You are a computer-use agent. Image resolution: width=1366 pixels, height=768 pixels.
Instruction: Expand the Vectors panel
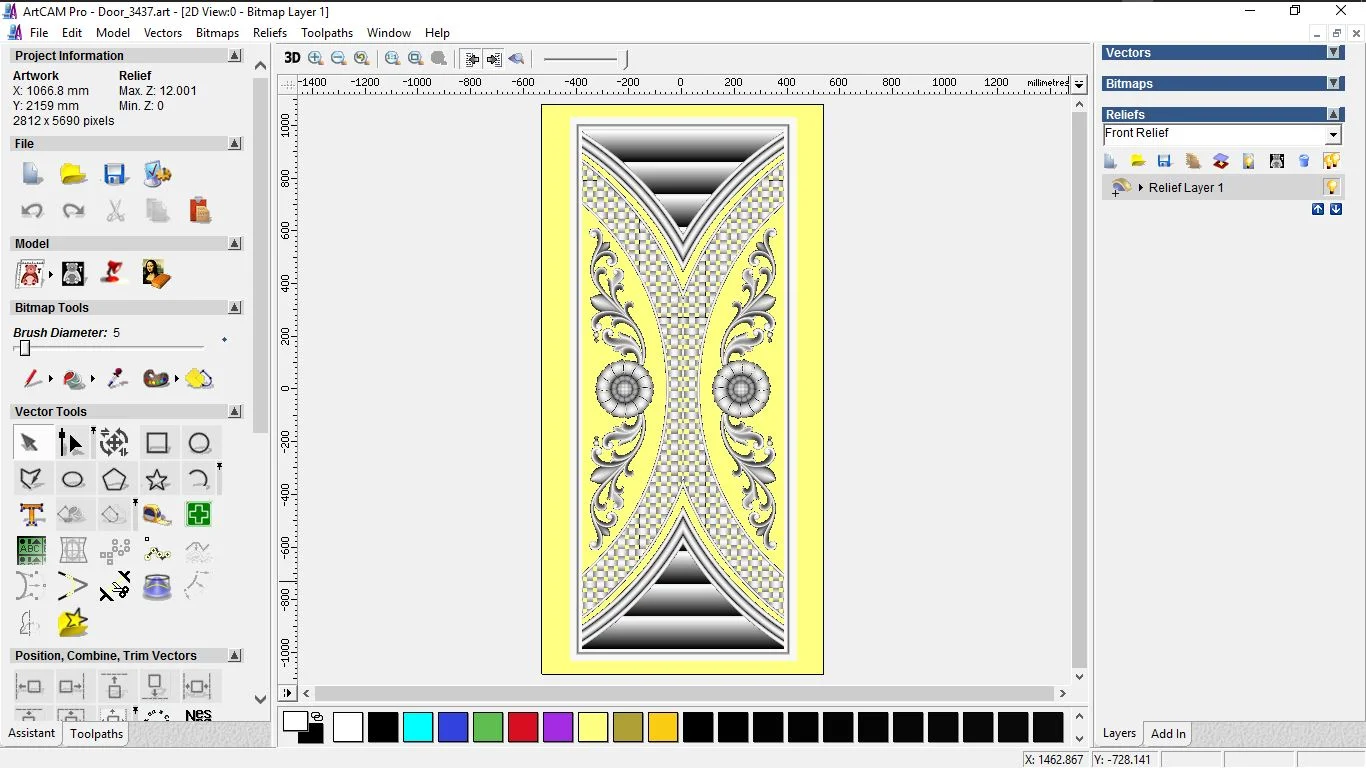point(1333,53)
